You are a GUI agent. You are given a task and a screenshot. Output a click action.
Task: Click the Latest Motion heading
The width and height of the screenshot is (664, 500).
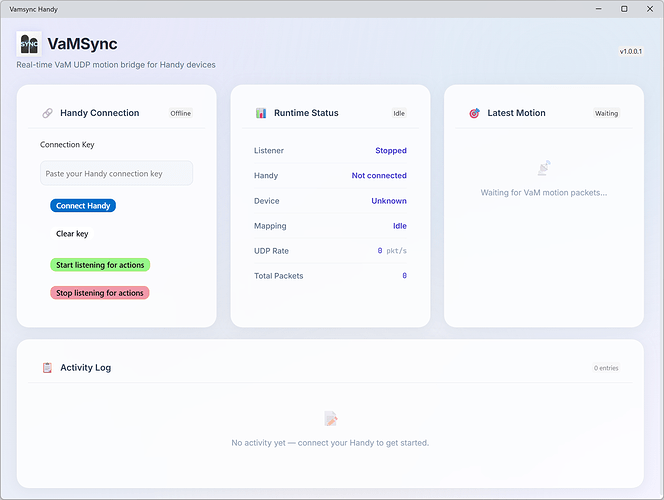516,113
